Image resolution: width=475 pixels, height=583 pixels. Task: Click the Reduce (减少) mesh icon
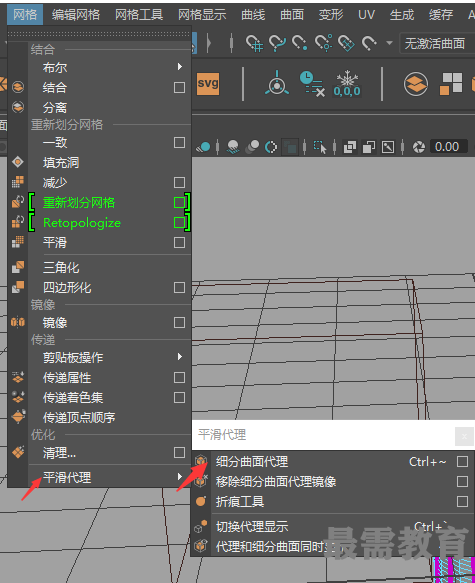(18, 182)
